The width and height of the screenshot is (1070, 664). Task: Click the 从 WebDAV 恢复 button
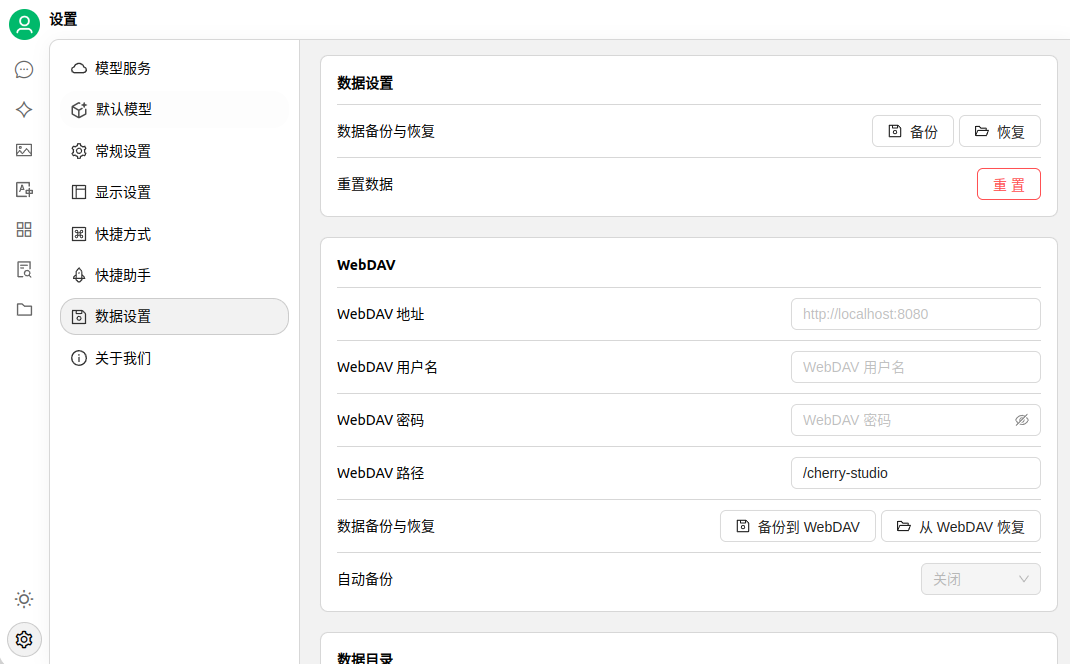[960, 526]
